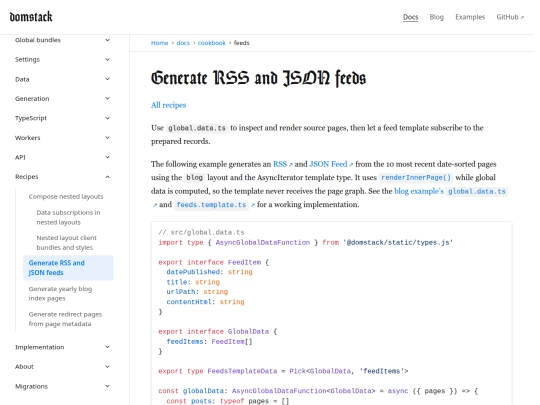Select Generate RSS and JSON feeds item
This screenshot has width=540, height=405.
click(68, 268)
